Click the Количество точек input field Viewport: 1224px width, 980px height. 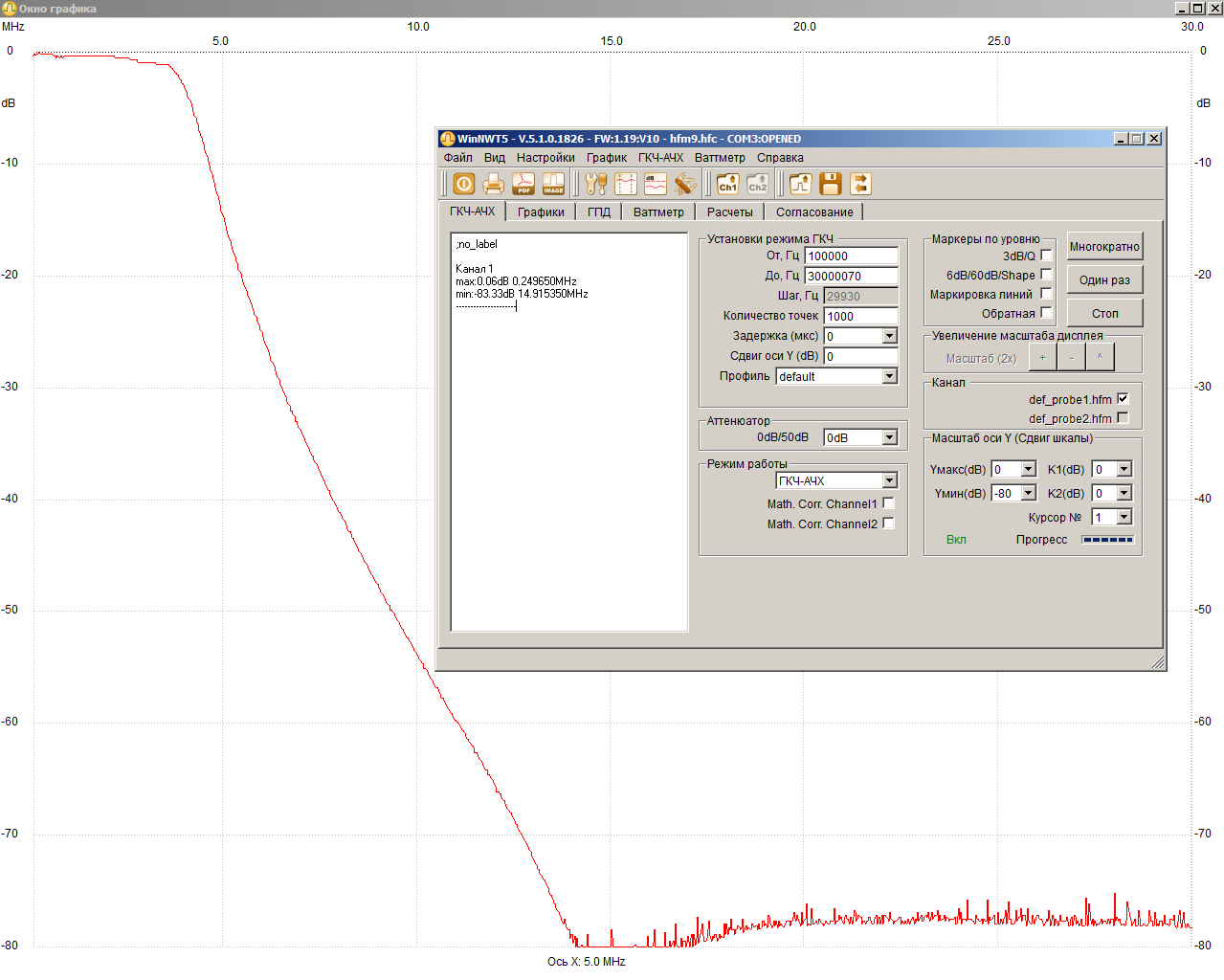(860, 316)
